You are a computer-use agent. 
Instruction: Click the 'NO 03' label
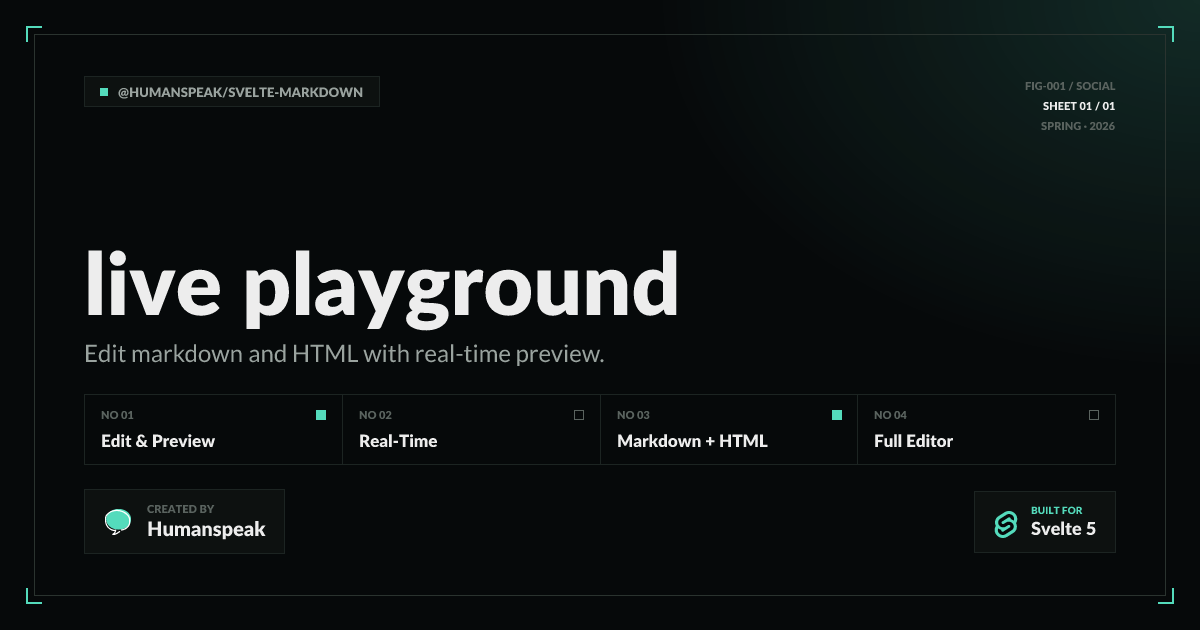[633, 415]
